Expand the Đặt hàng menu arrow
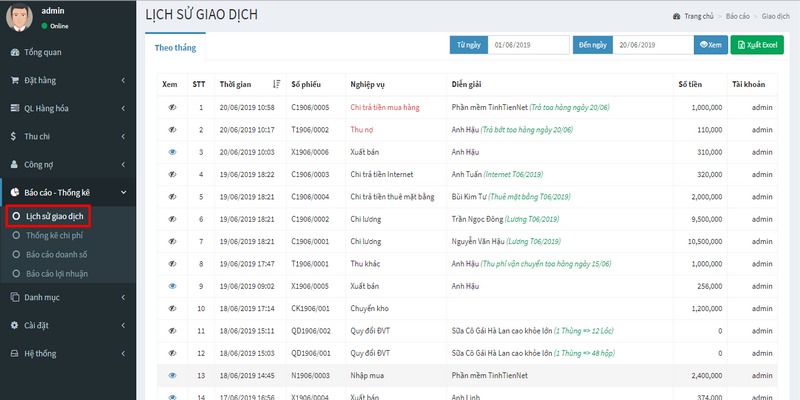The width and height of the screenshot is (800, 400). coord(123,80)
